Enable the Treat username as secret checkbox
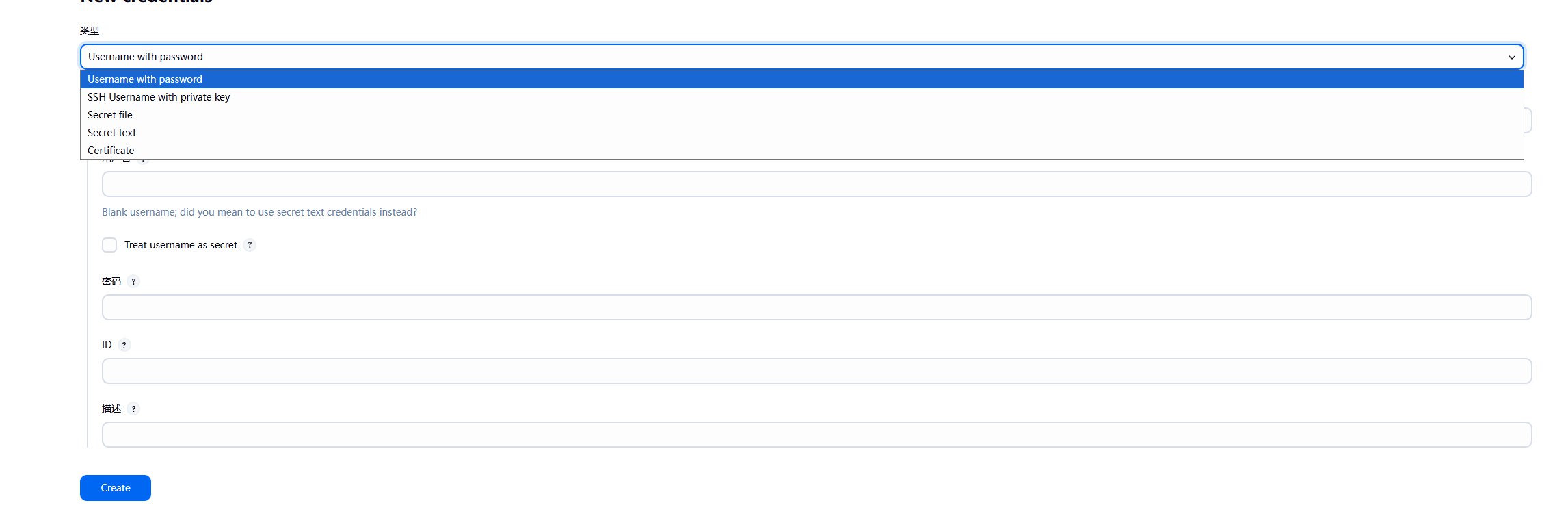1568x516 pixels. (x=109, y=245)
